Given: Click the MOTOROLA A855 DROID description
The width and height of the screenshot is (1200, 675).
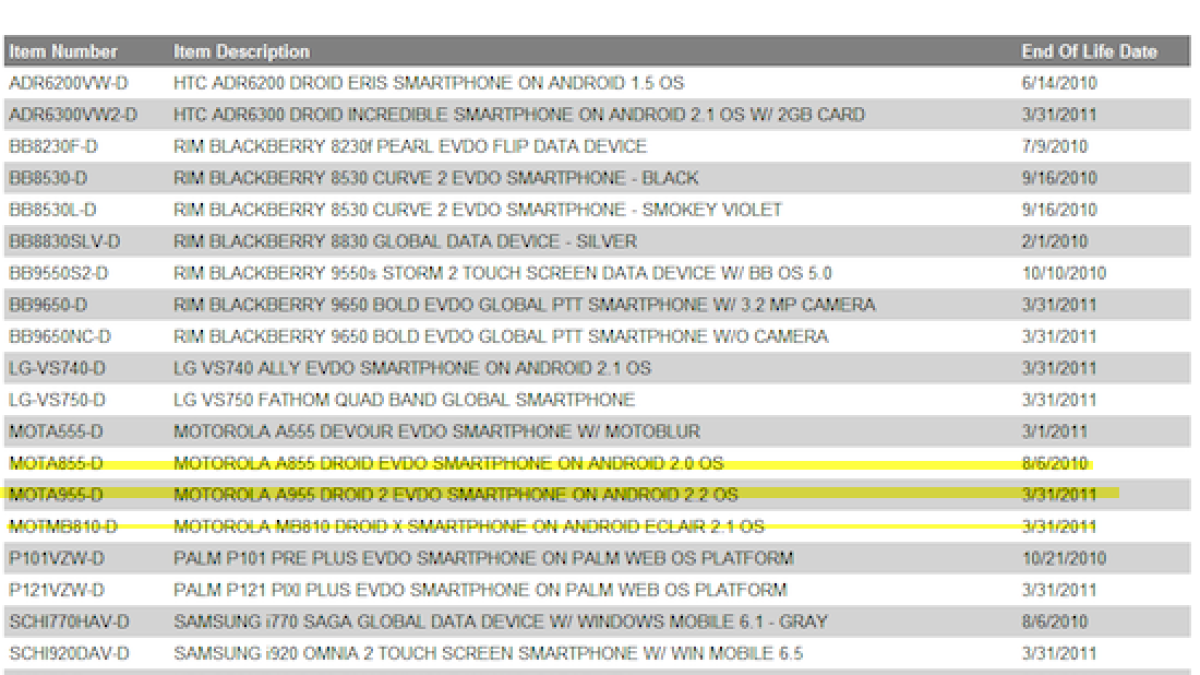Looking at the screenshot, I should point(448,464).
